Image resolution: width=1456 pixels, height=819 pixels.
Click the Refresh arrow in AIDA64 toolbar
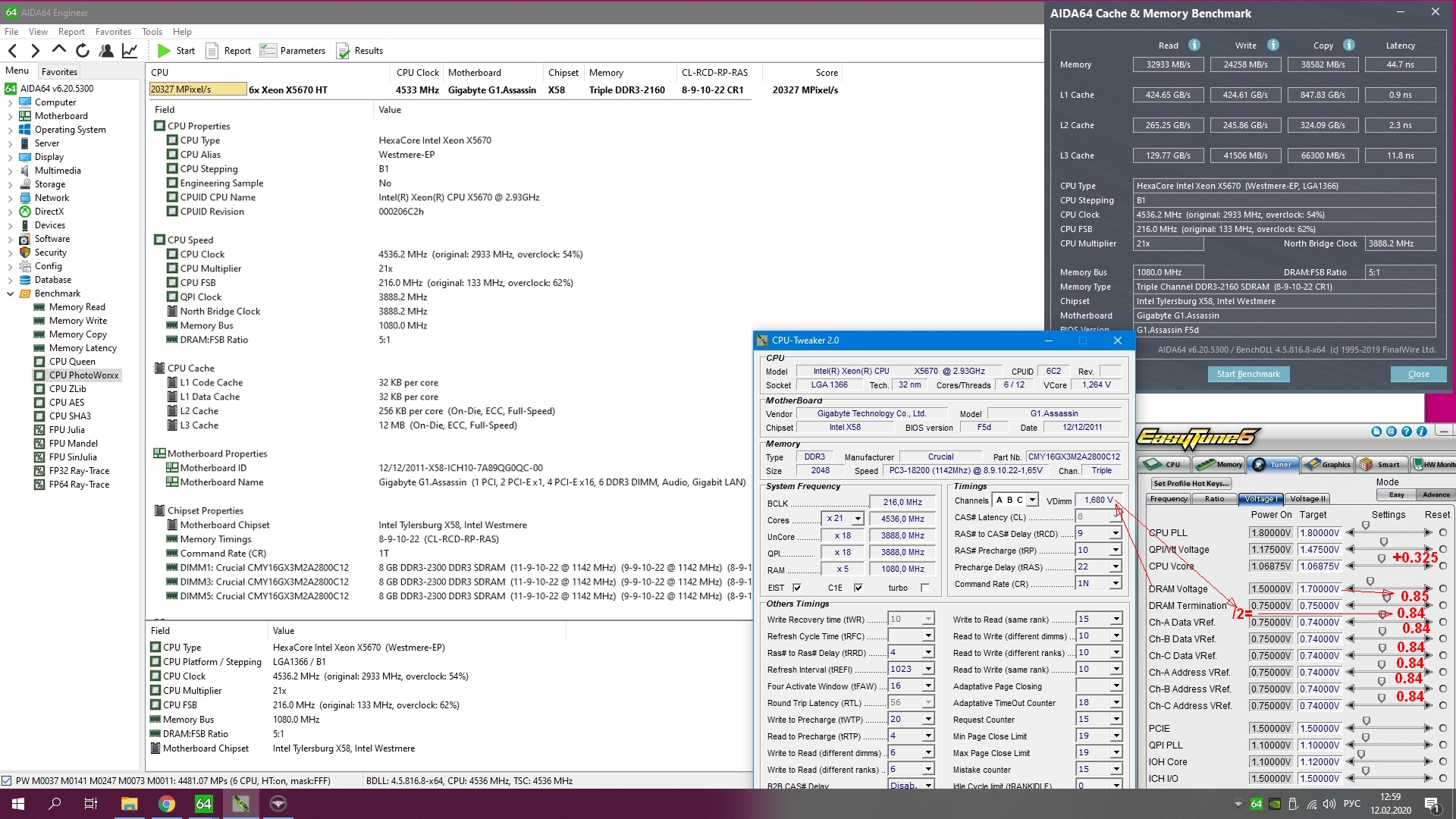(83, 51)
